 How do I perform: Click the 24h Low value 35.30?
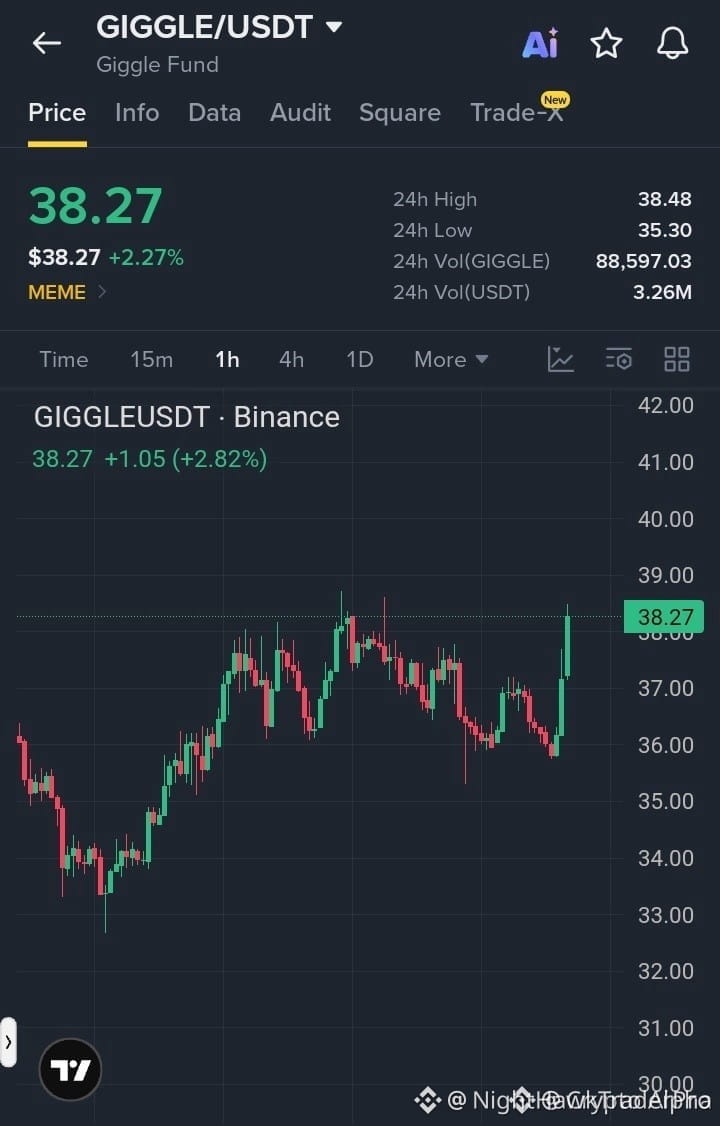coord(665,230)
